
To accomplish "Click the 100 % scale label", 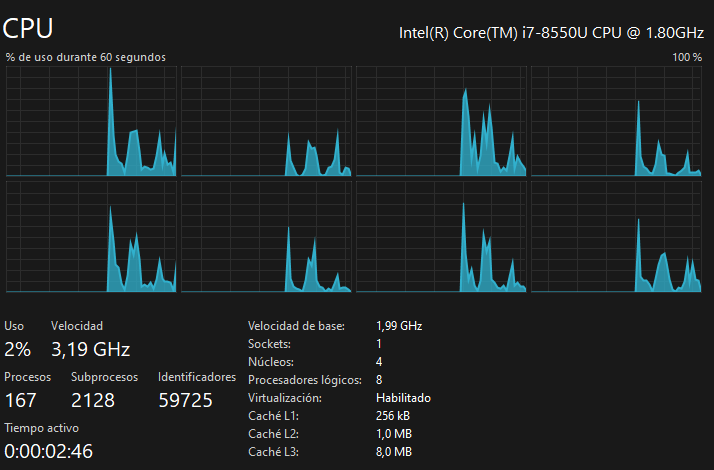I will tap(687, 57).
